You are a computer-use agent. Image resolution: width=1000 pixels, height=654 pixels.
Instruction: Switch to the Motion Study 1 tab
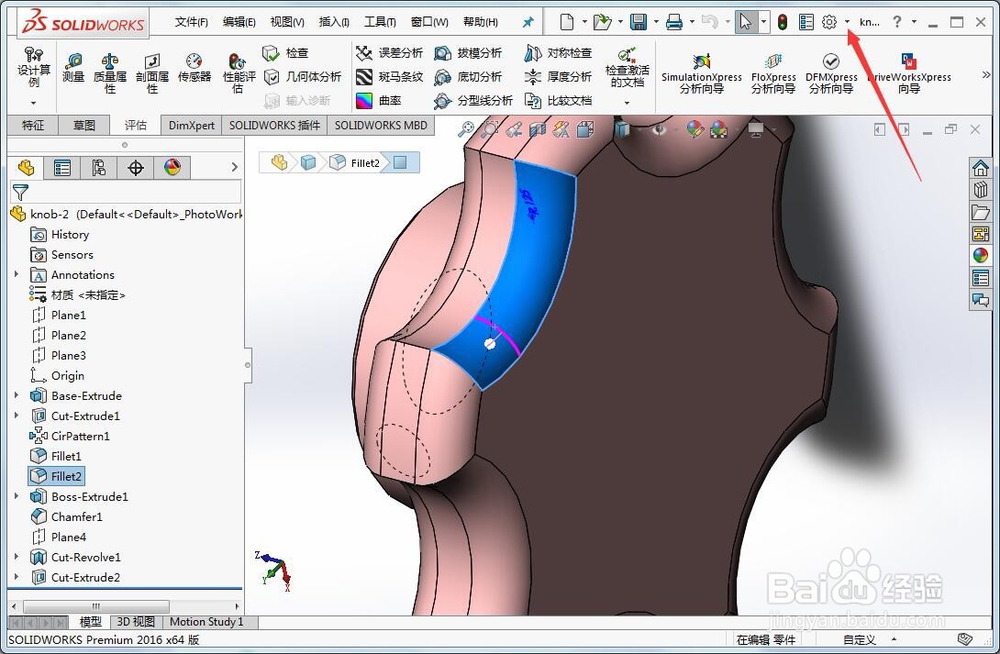click(x=206, y=621)
